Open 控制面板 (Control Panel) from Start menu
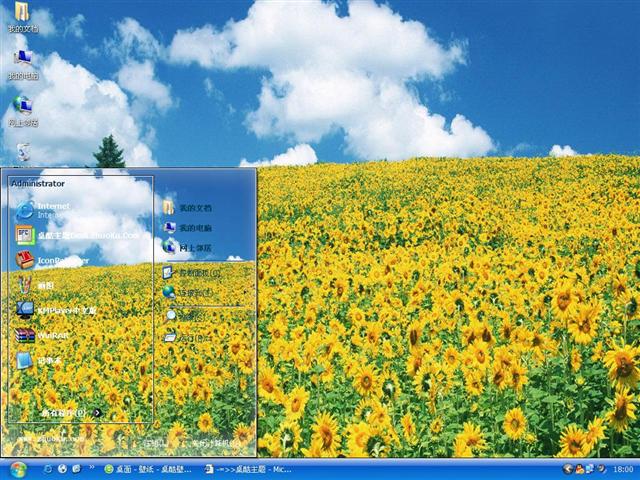This screenshot has height=480, width=640. coord(191,272)
